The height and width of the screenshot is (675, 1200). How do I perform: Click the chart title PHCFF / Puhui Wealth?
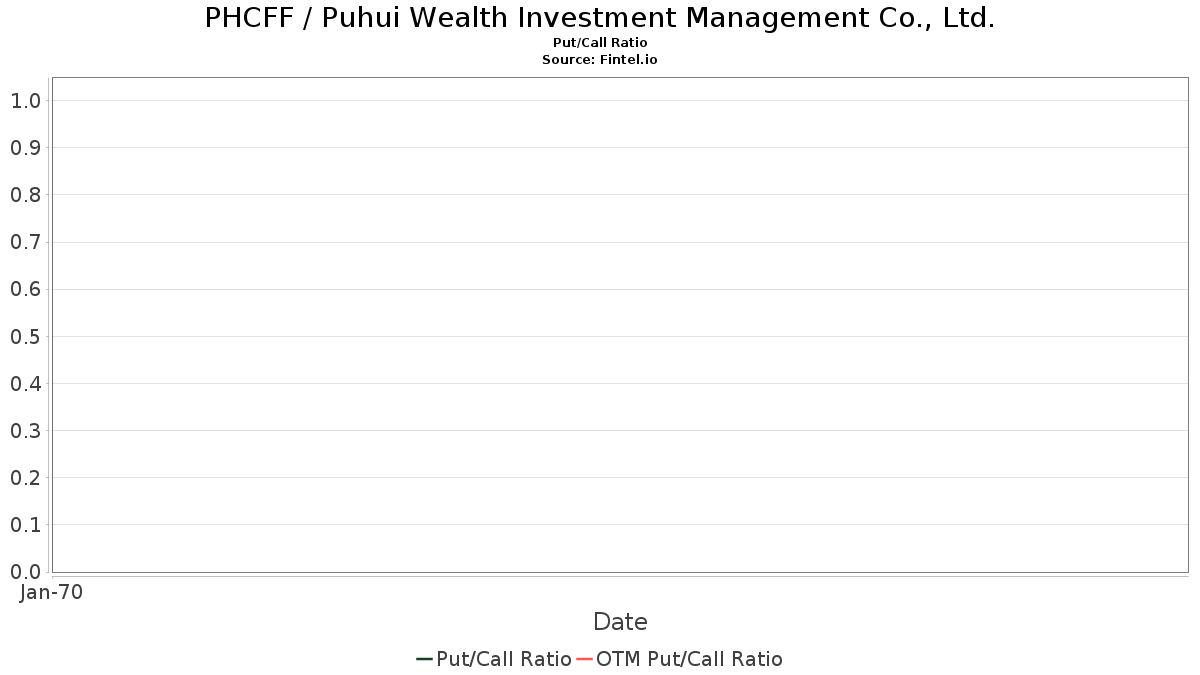[600, 18]
